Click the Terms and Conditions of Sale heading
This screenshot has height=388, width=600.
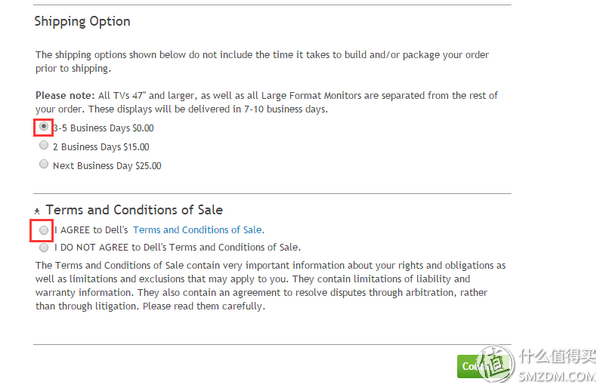134,210
